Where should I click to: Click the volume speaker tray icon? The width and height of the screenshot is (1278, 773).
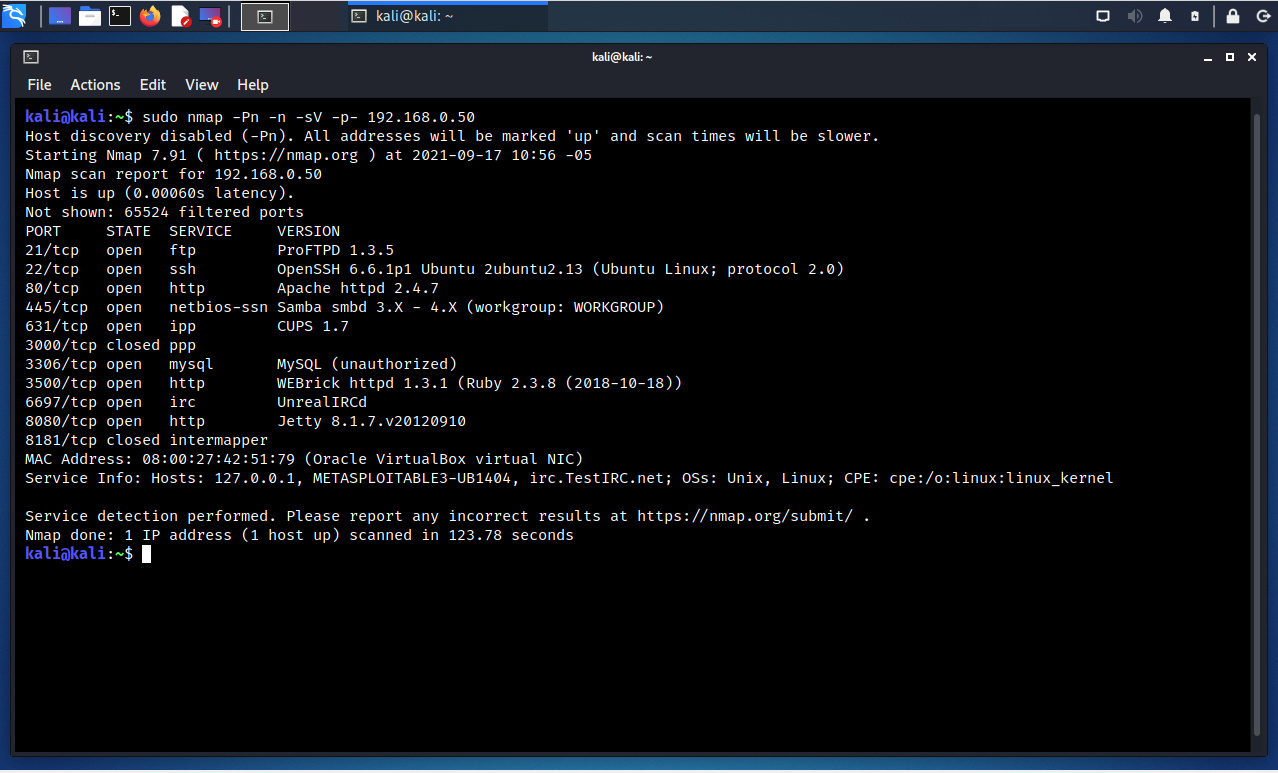[x=1134, y=16]
